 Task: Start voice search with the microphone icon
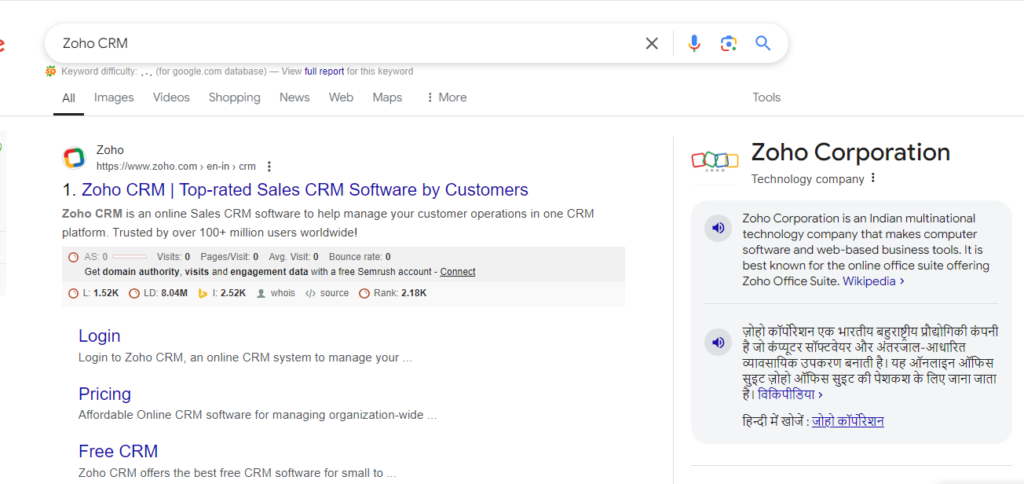click(694, 44)
